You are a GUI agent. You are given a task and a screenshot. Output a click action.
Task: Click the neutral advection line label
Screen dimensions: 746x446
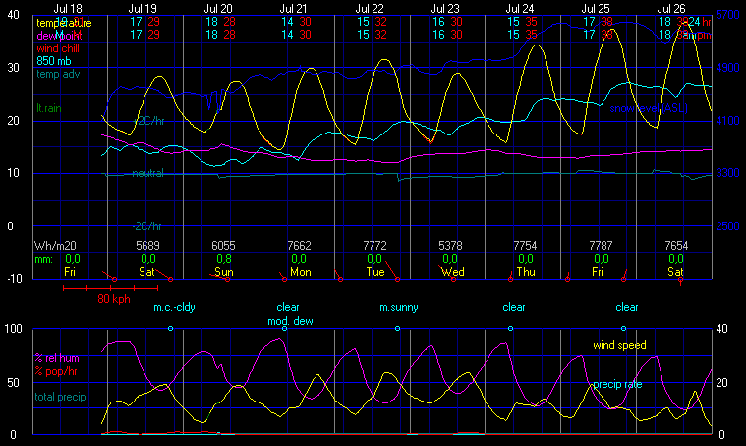coord(148,173)
